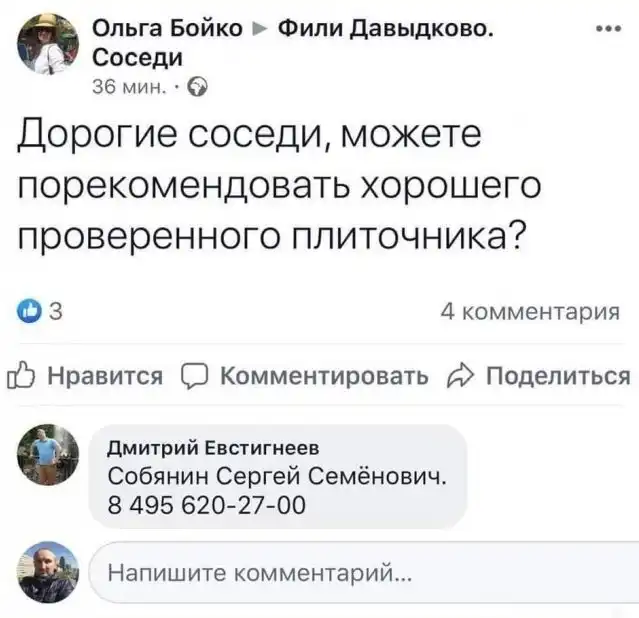Screen dimensions: 639x618
Task: Open the post options three-dots menu
Action: coord(608,29)
